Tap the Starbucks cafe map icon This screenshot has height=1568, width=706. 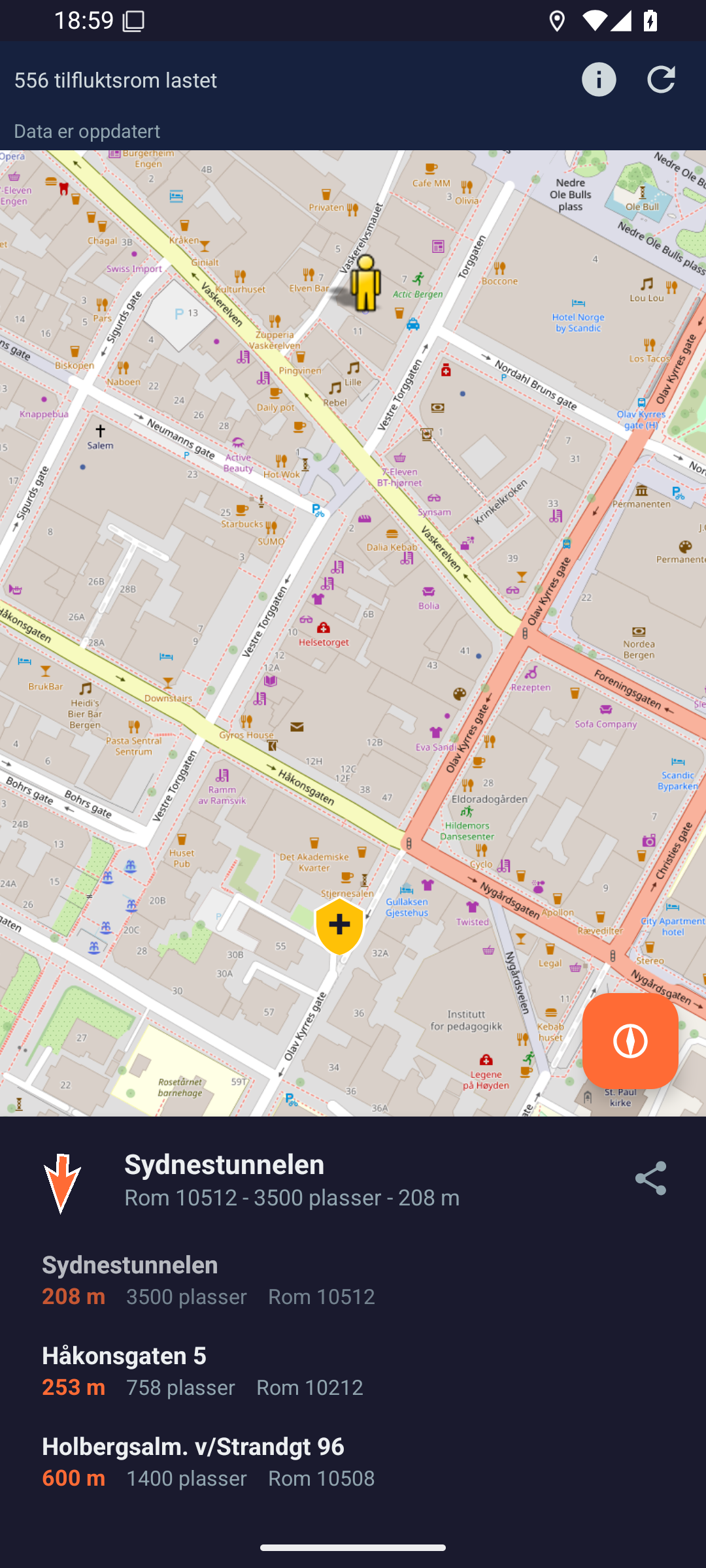tap(241, 510)
